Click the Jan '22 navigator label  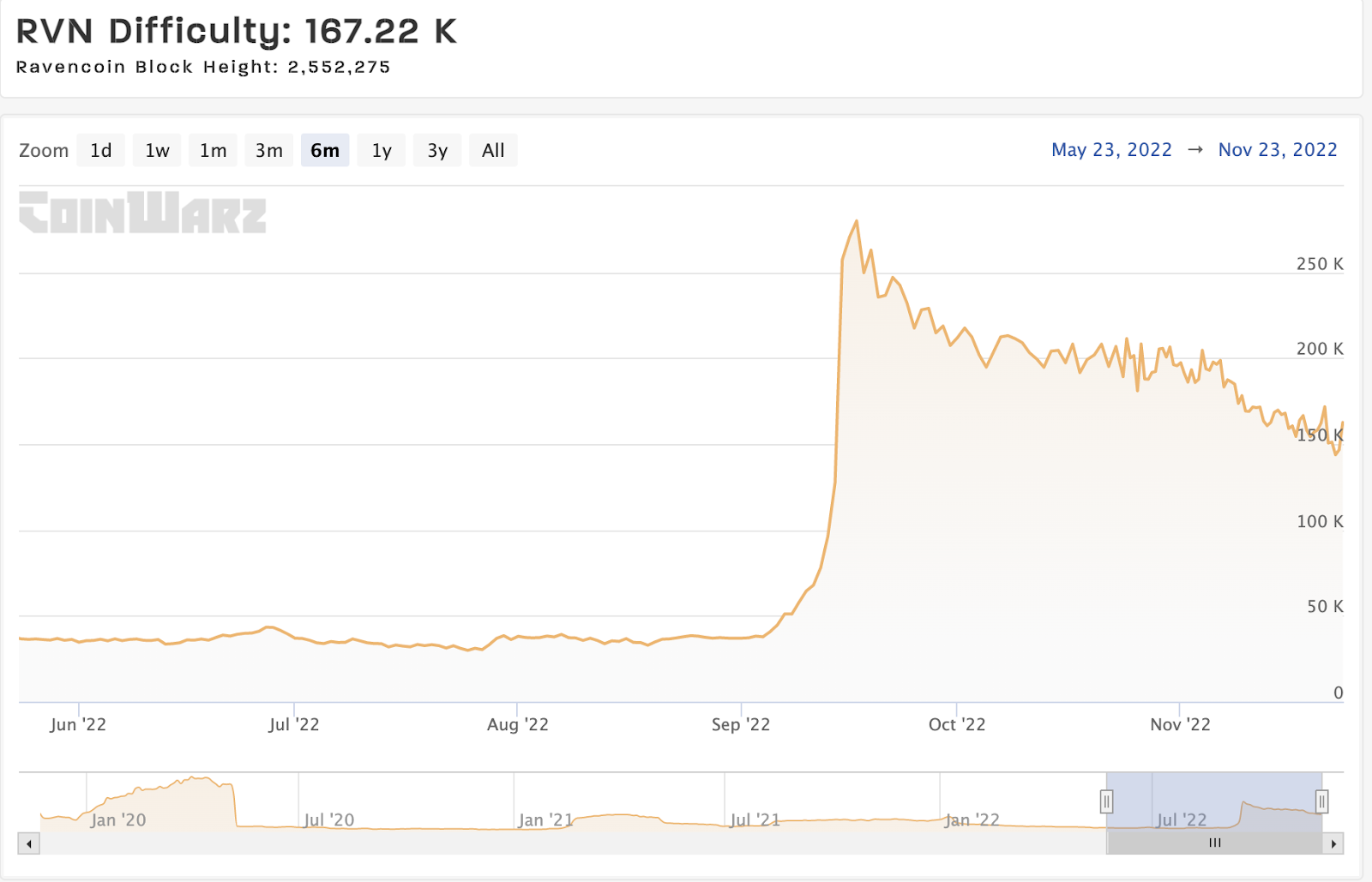972,820
